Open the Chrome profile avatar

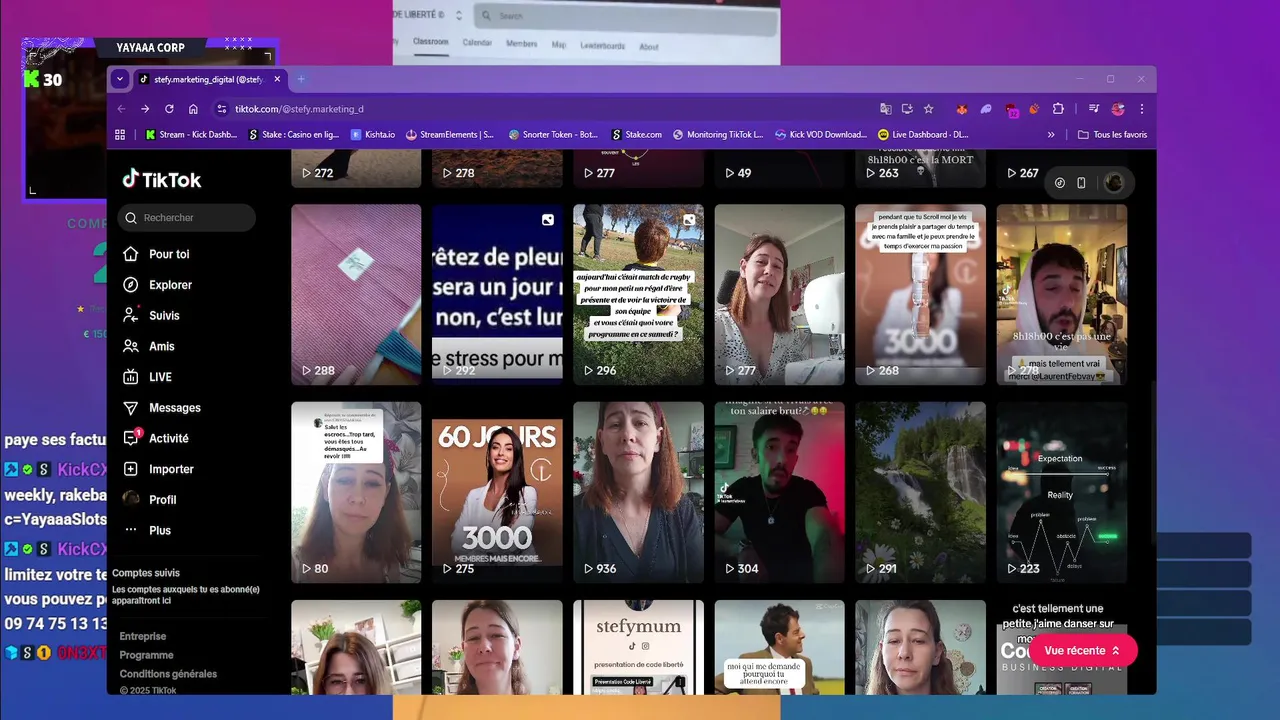(1118, 109)
